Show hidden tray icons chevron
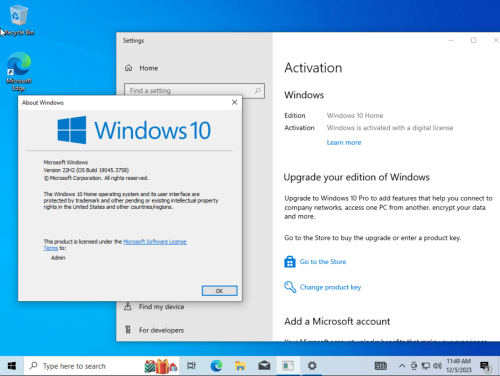 pyautogui.click(x=402, y=366)
